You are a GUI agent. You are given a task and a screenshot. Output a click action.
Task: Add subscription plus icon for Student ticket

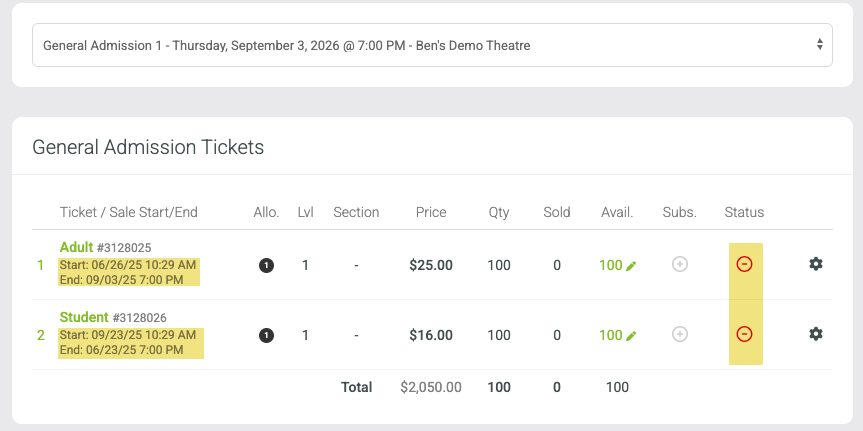point(680,334)
